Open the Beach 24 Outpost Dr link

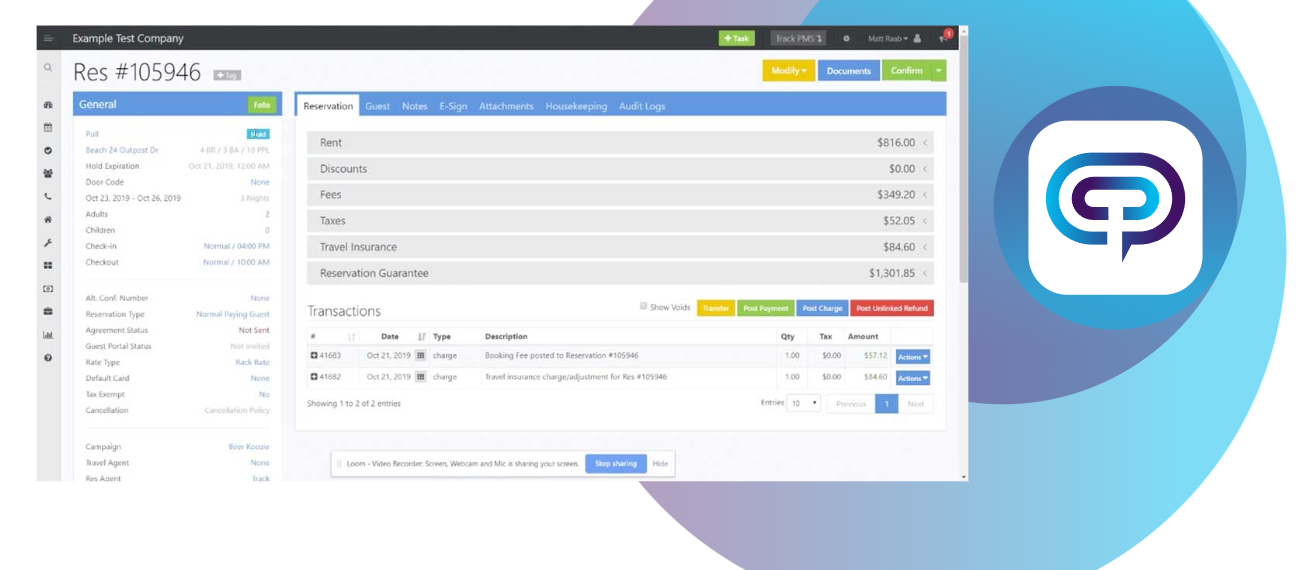coord(124,150)
